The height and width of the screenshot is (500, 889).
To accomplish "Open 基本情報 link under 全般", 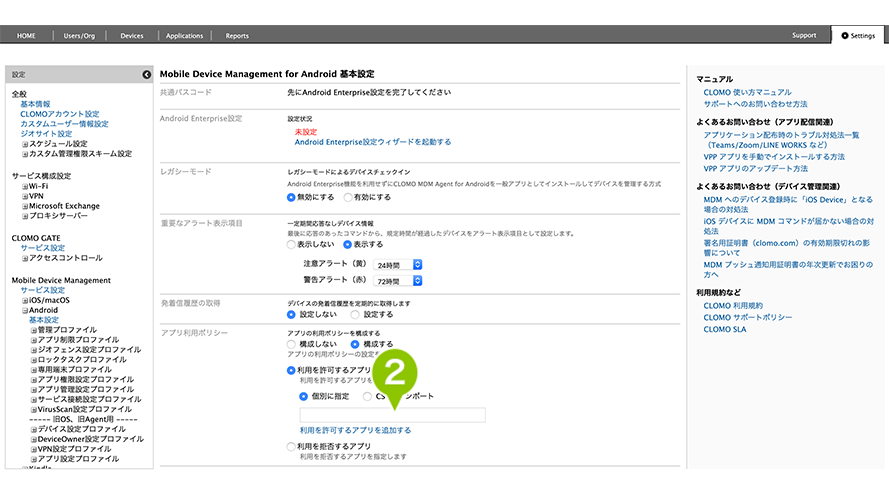I will (x=35, y=104).
